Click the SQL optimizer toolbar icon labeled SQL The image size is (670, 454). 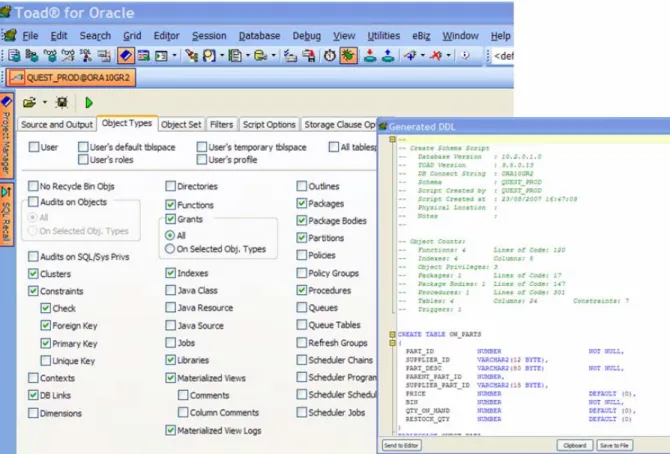coord(86,56)
